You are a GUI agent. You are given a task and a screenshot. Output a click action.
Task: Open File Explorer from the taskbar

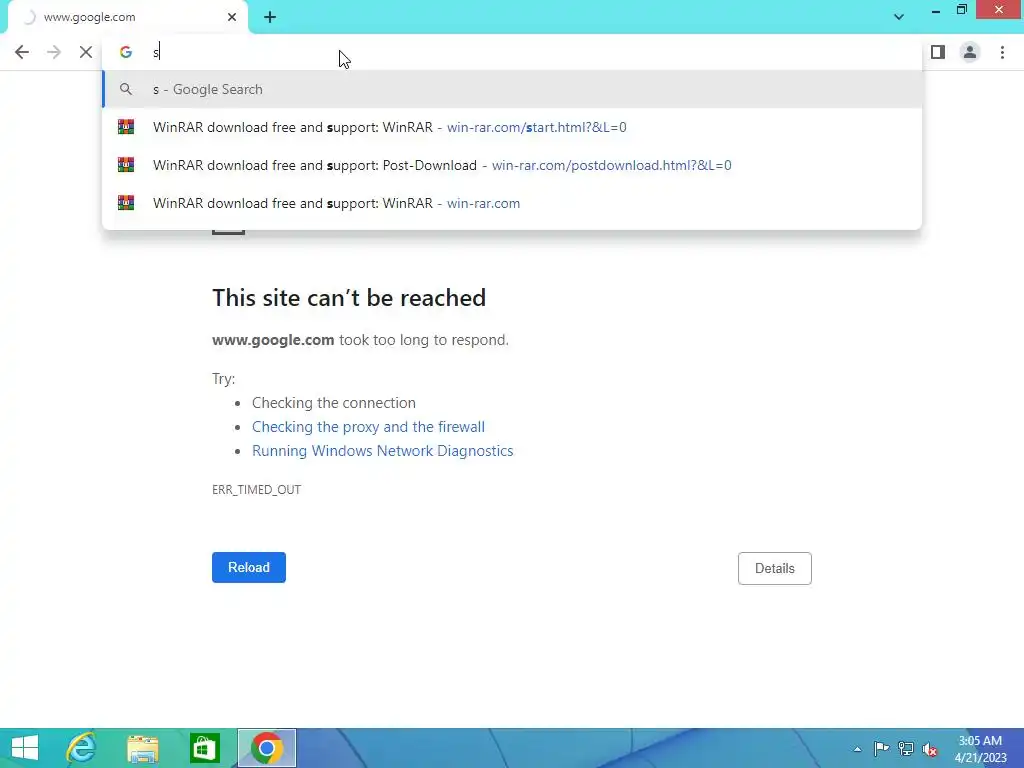(143, 748)
